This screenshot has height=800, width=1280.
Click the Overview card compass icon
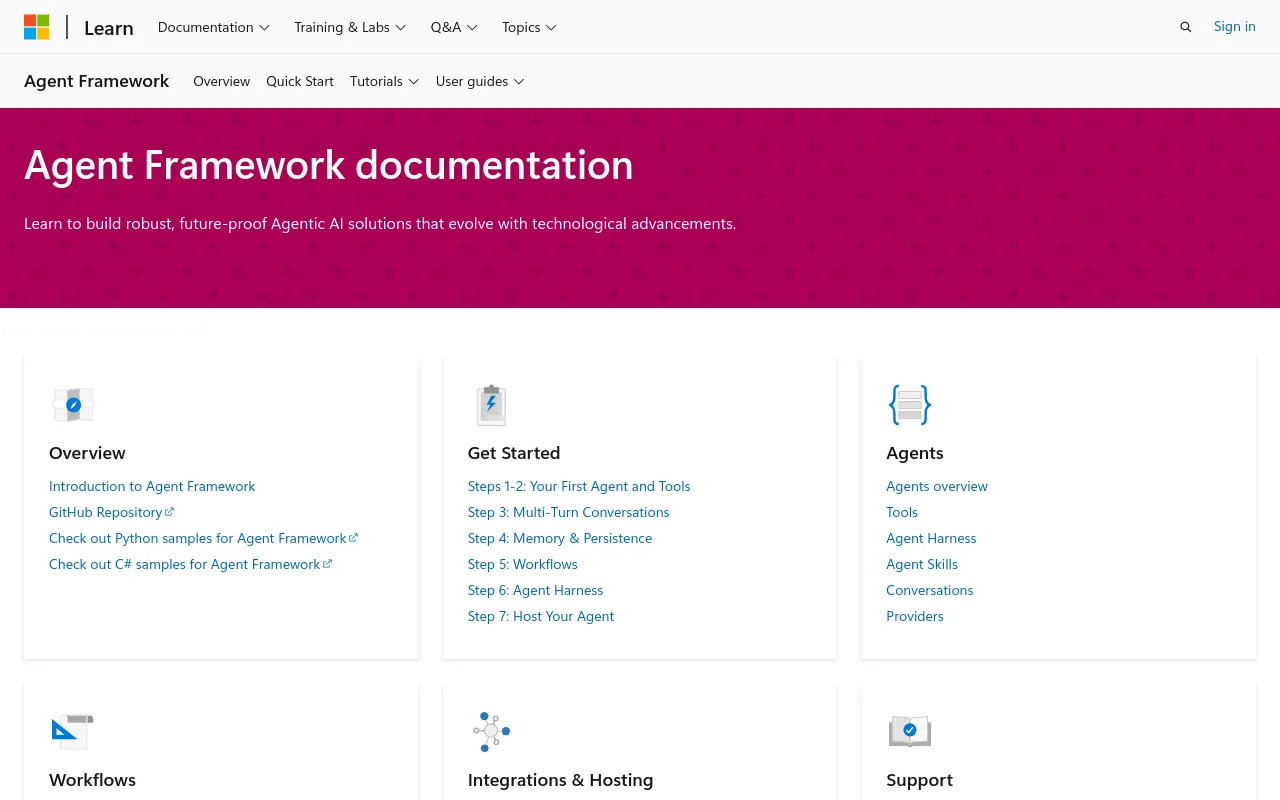pos(73,405)
